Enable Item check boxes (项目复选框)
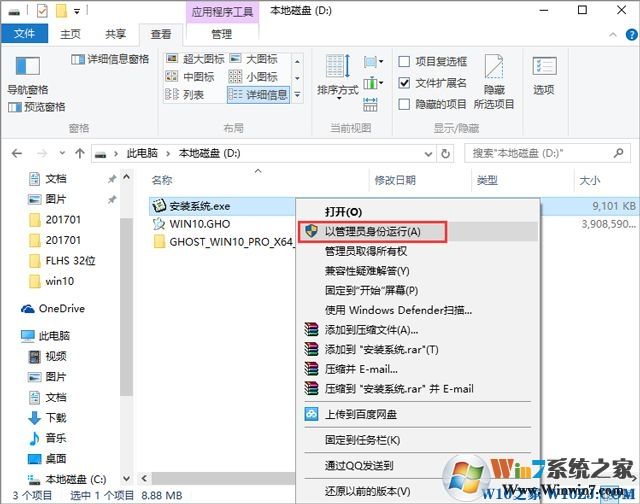 [x=405, y=61]
